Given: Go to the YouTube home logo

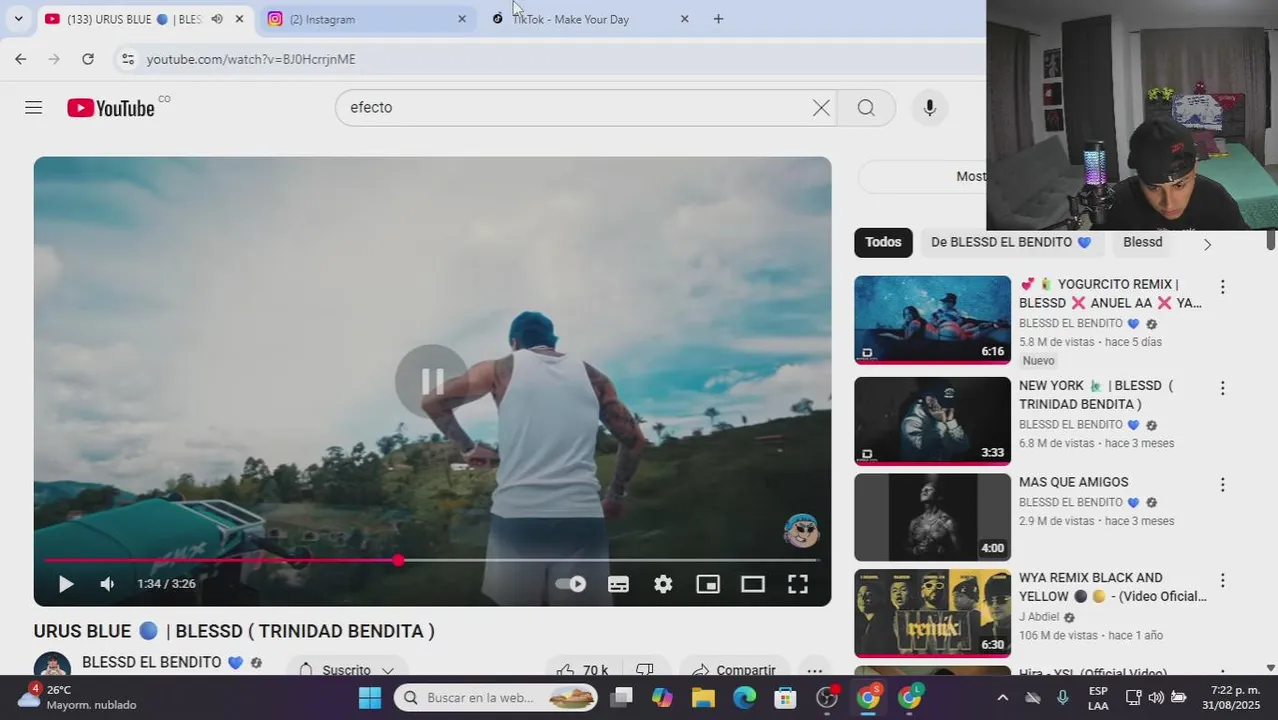Looking at the screenshot, I should [x=111, y=108].
